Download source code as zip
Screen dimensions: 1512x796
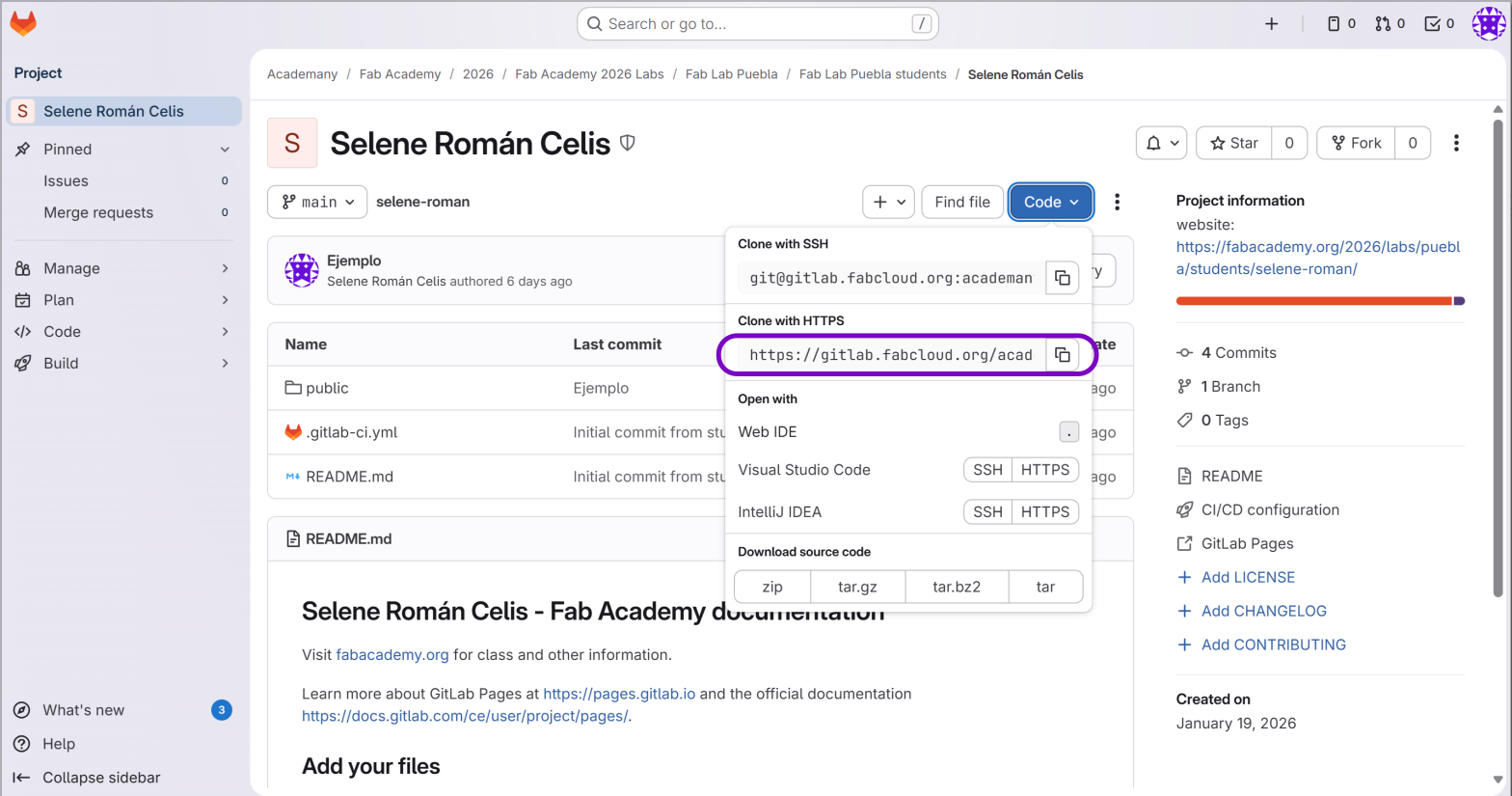point(772,587)
